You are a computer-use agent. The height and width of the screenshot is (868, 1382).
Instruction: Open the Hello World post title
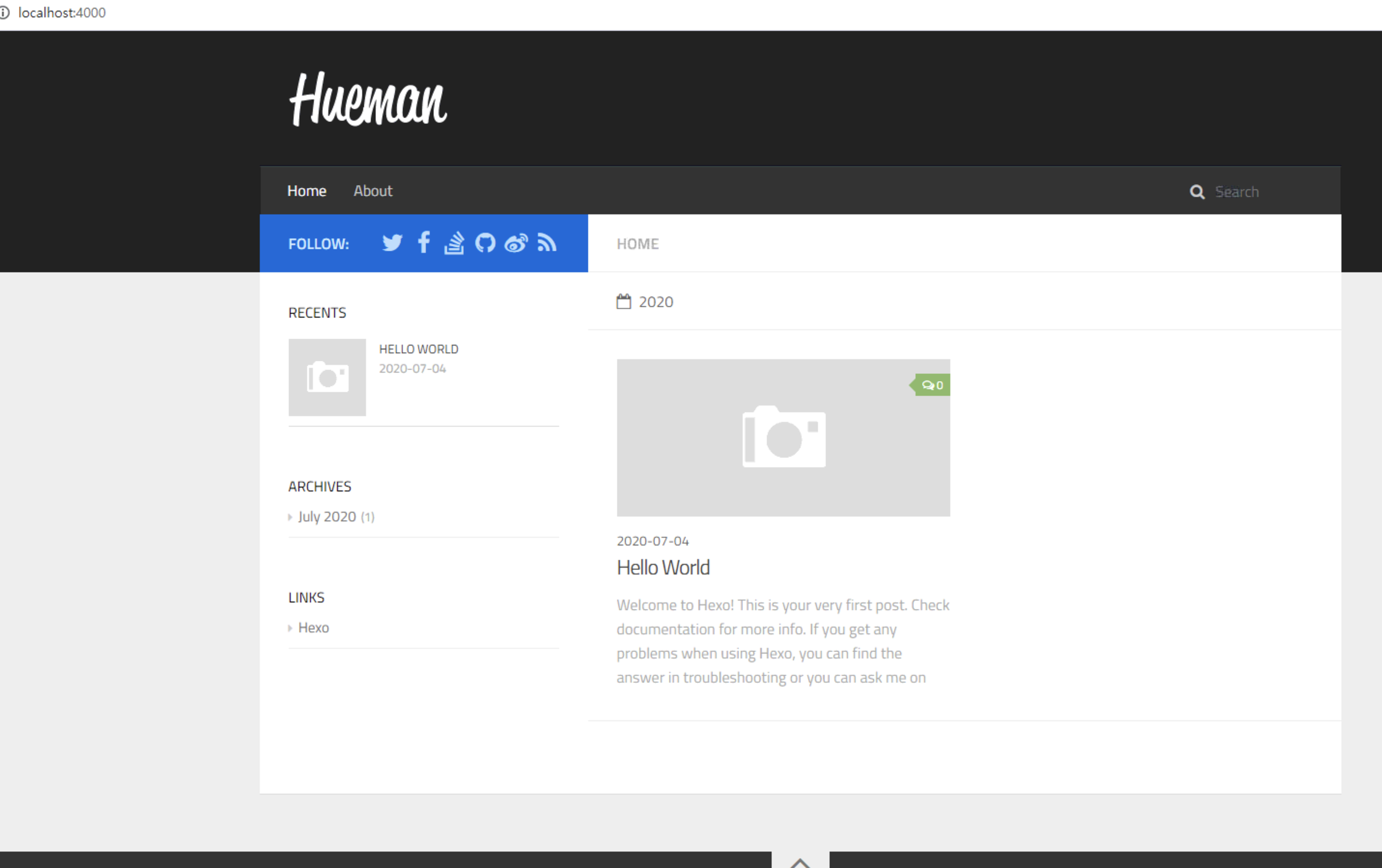pyautogui.click(x=663, y=567)
